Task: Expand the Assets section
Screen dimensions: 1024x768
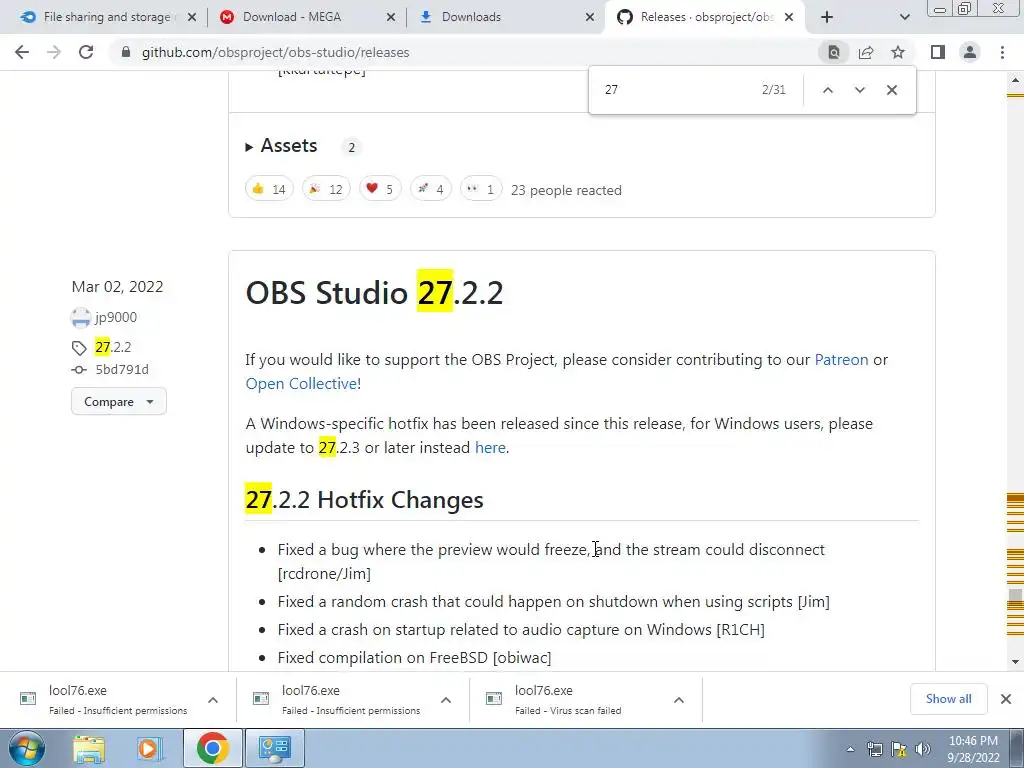Action: [281, 146]
